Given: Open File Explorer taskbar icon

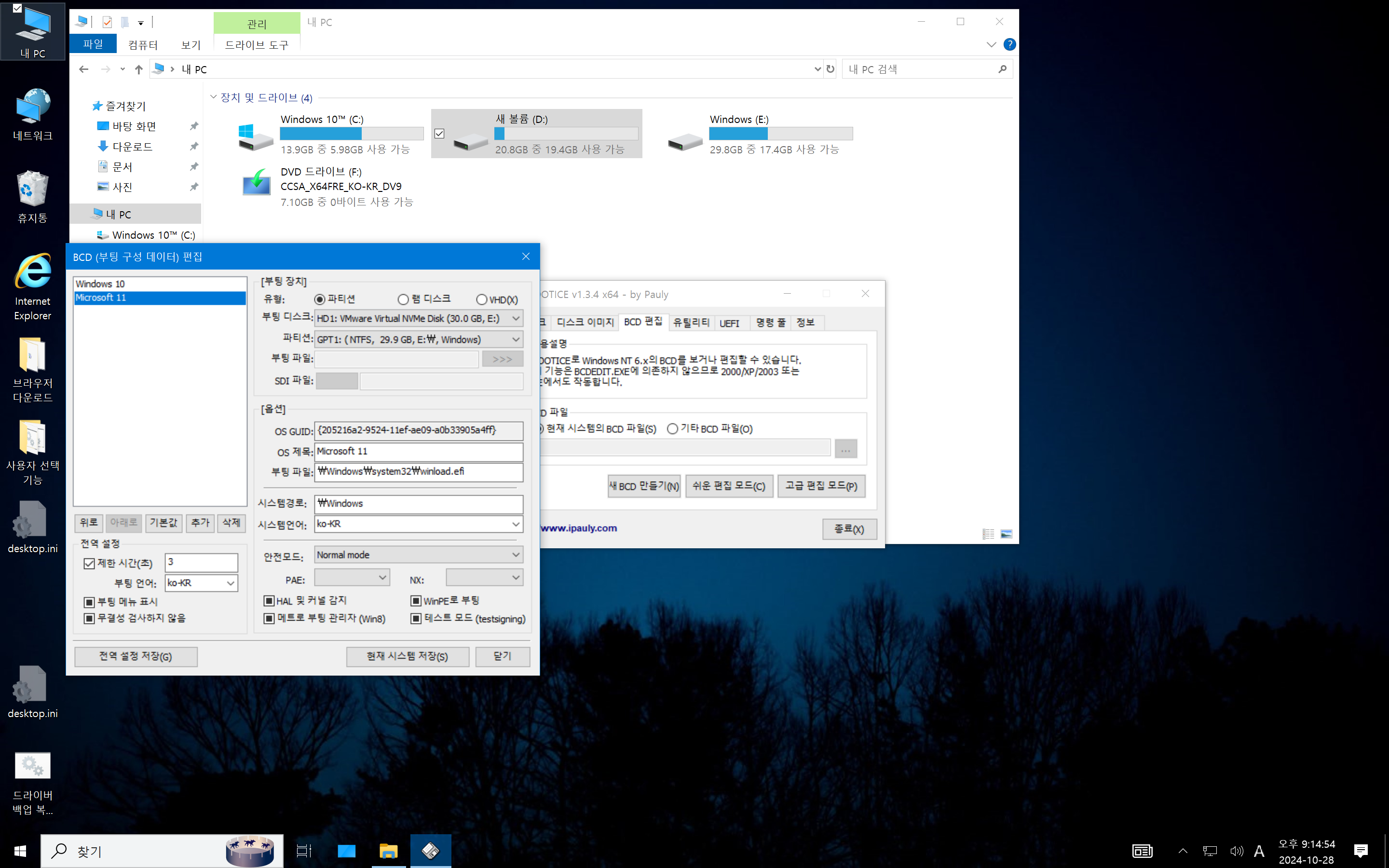Looking at the screenshot, I should (389, 851).
